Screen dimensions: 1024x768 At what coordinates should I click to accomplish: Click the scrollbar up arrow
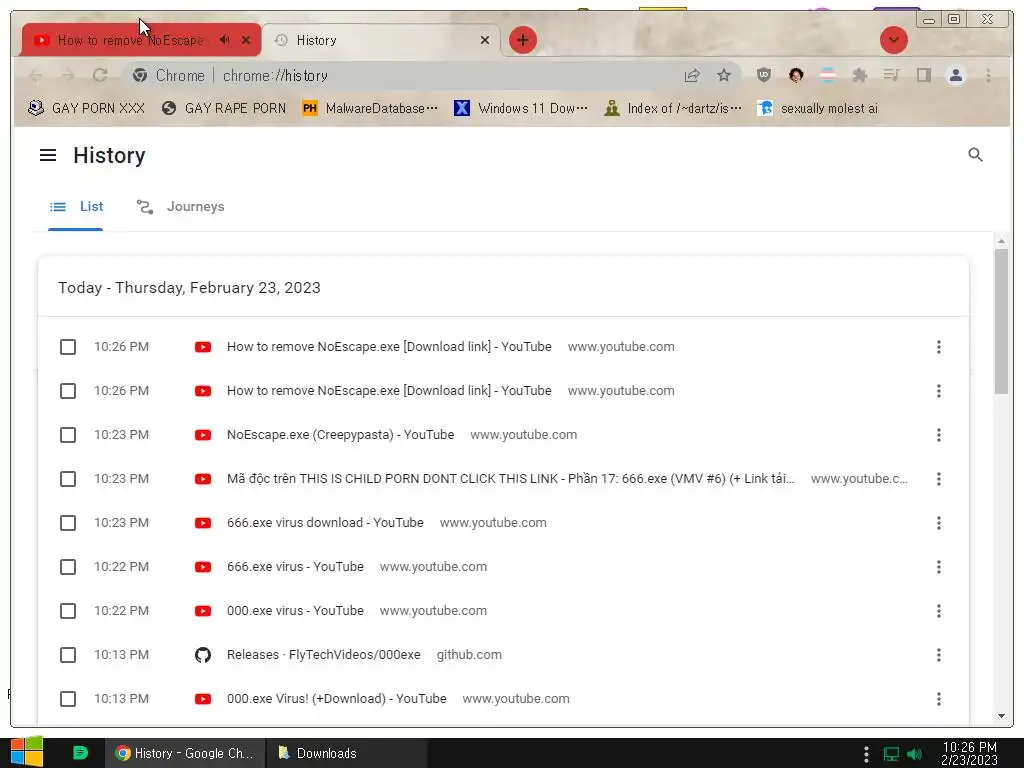tap(1000, 241)
